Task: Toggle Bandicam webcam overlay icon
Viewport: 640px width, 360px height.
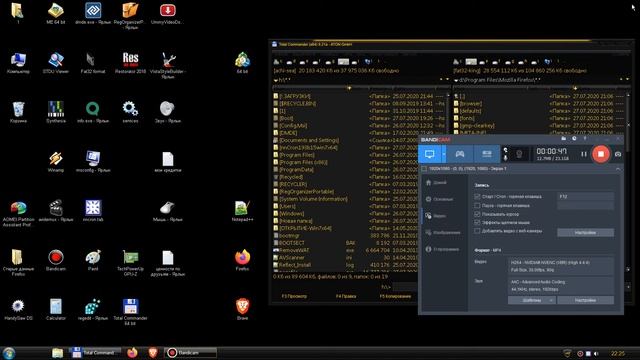Action: point(519,154)
